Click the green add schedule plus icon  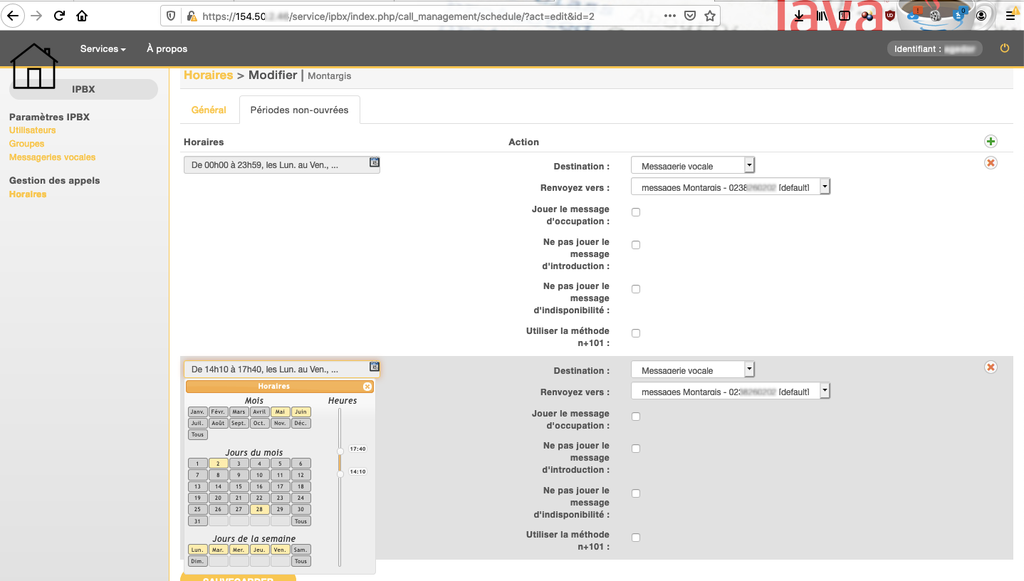[991, 143]
